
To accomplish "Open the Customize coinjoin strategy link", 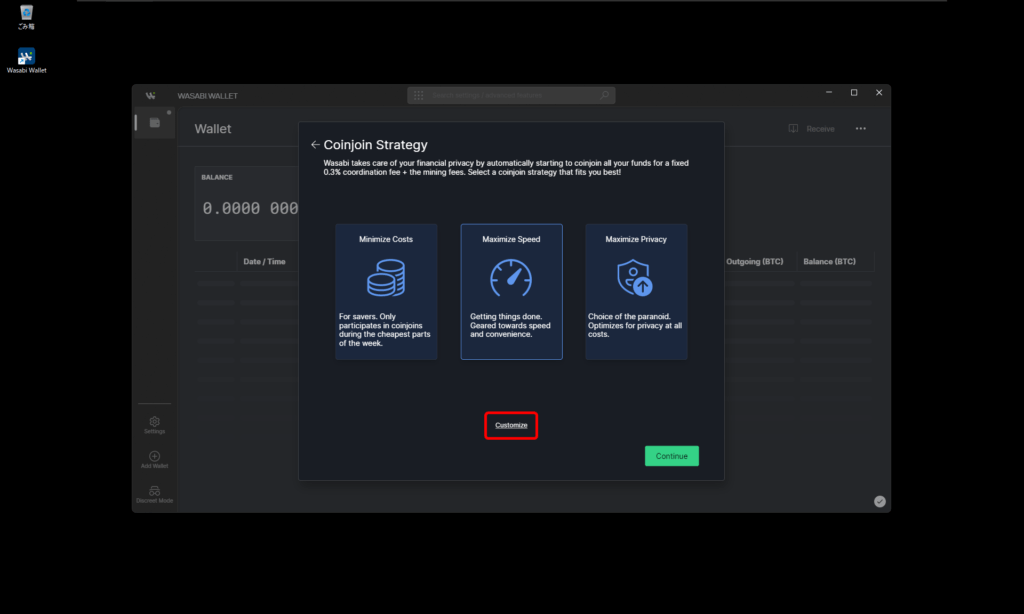I will [x=511, y=425].
